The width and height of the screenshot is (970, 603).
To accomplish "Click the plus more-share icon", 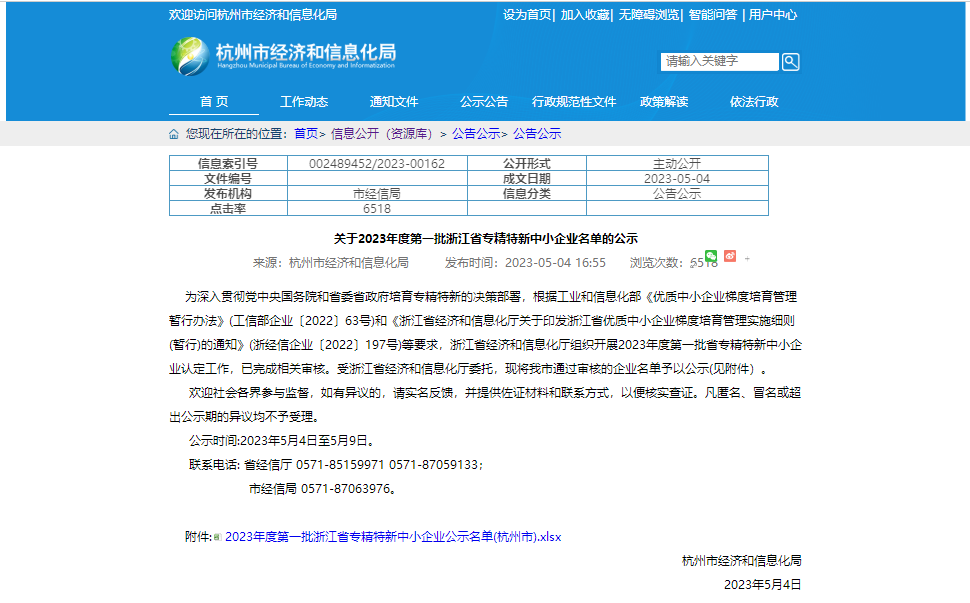I will pos(747,258).
